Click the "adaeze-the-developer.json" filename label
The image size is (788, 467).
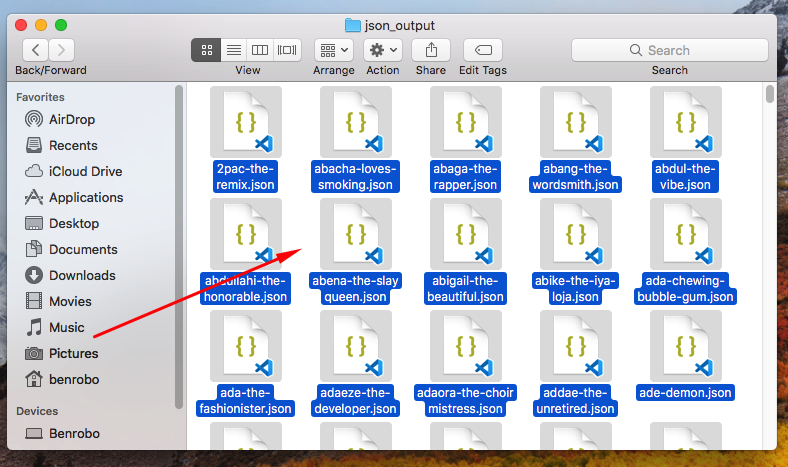[x=355, y=401]
